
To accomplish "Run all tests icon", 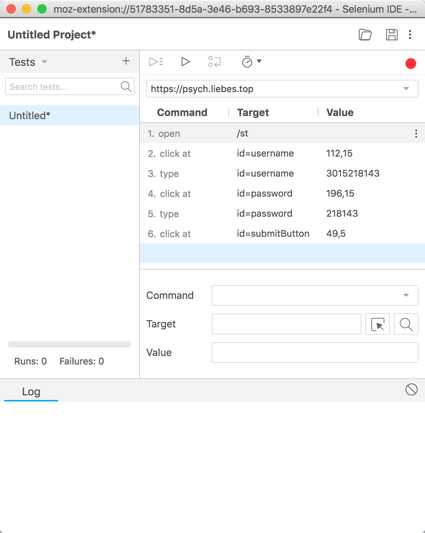I will pos(156,62).
